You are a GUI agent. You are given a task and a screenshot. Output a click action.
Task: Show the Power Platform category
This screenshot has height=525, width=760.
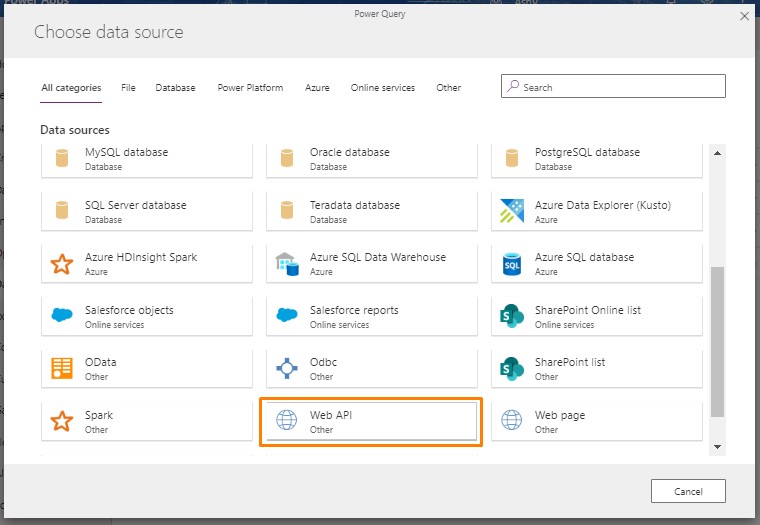tap(250, 88)
